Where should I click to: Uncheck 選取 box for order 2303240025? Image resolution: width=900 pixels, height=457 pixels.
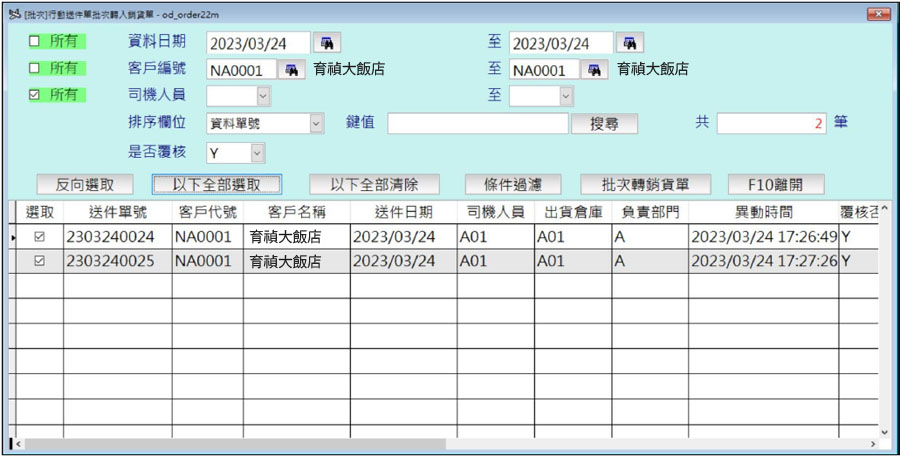pos(40,261)
